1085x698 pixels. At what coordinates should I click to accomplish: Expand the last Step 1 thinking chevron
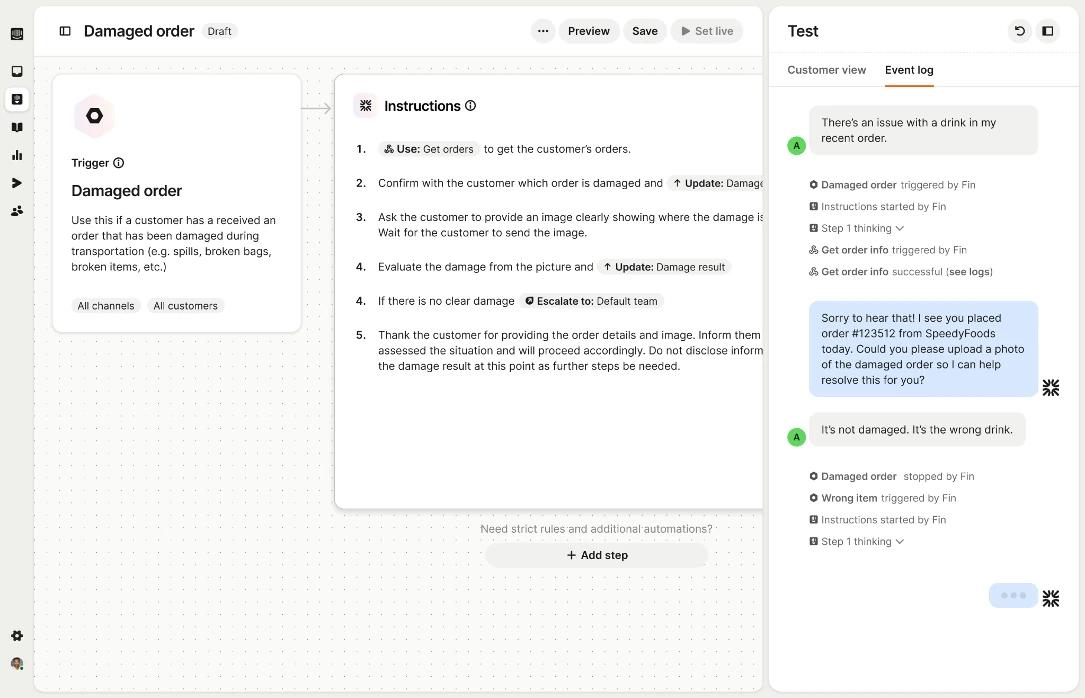[x=900, y=542]
